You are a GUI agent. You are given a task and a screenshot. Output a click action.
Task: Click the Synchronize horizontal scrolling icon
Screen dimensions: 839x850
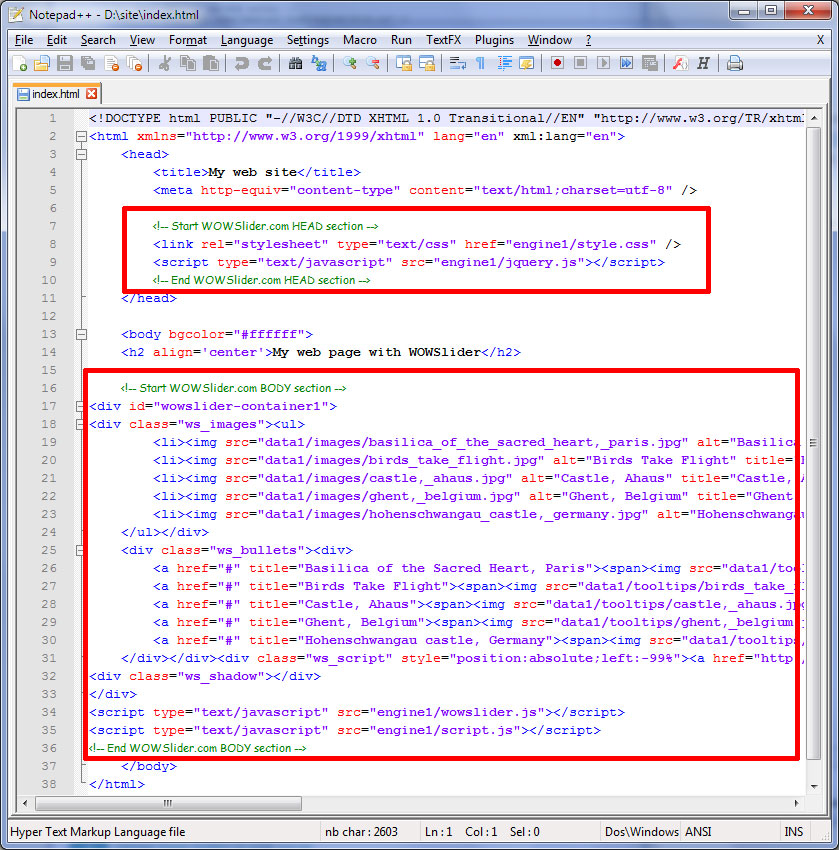click(427, 63)
